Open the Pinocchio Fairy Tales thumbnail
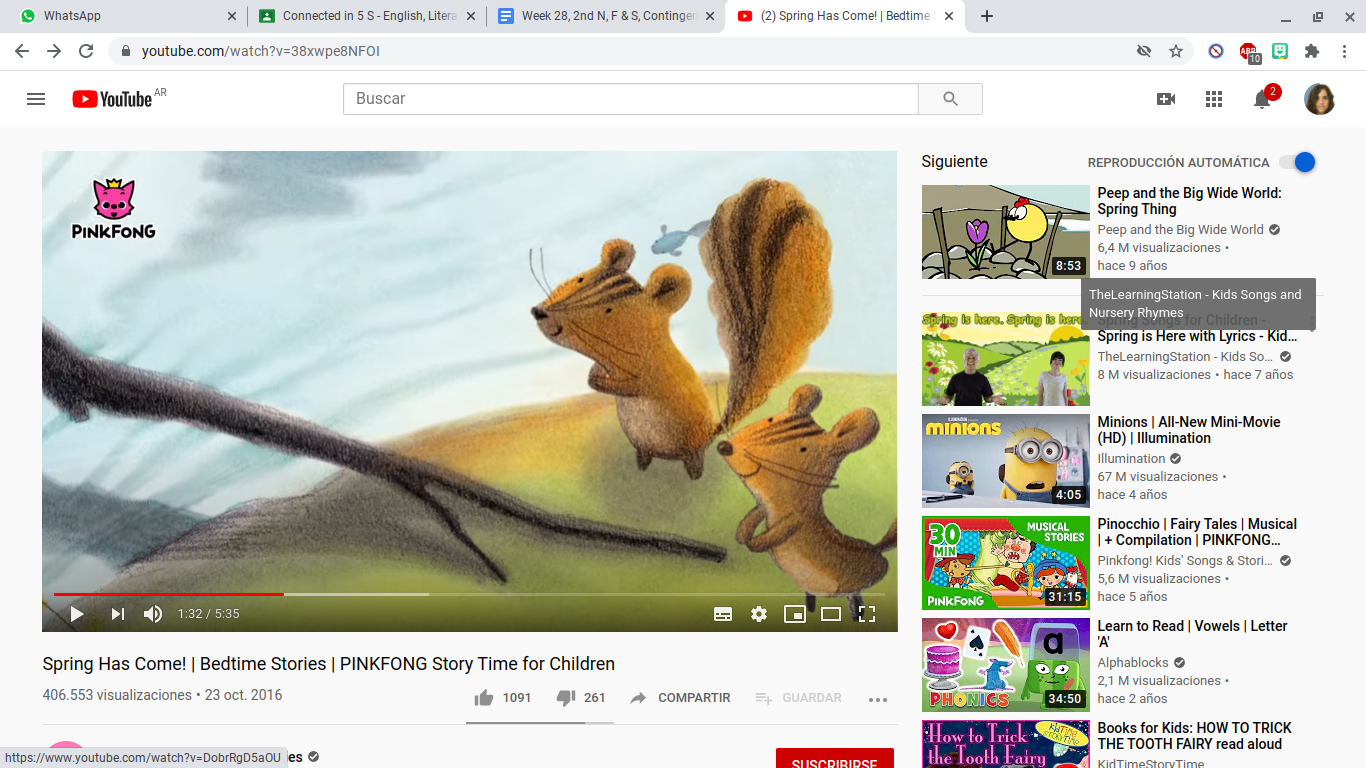 (x=1006, y=563)
